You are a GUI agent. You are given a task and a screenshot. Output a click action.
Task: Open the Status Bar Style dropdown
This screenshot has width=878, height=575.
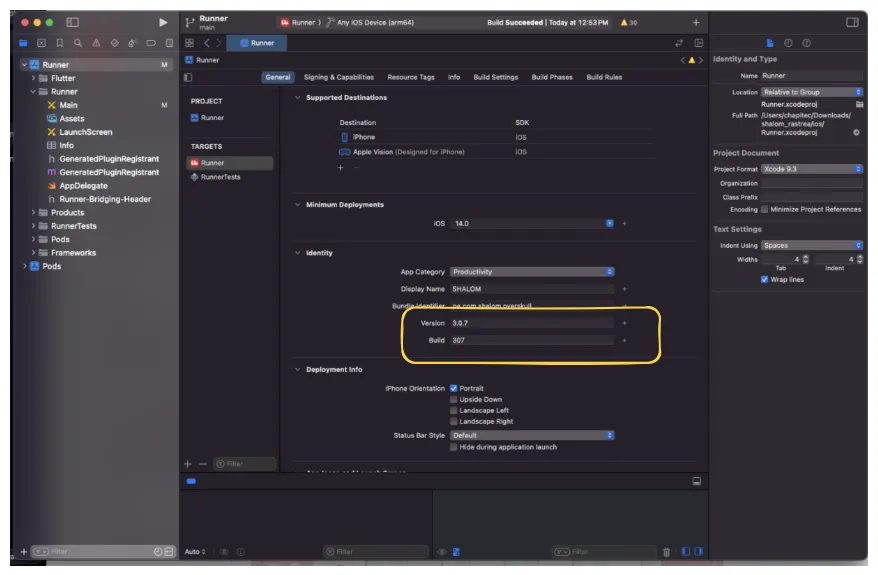click(x=532, y=436)
